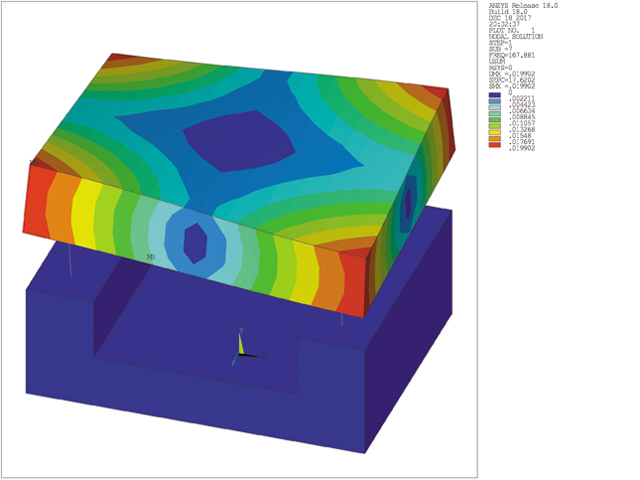The image size is (640, 480).
Task: Pick the red legend color swatch
Action: (x=493, y=144)
